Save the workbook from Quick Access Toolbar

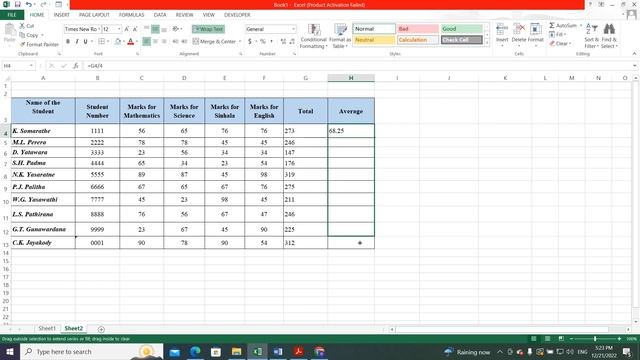pos(17,4)
